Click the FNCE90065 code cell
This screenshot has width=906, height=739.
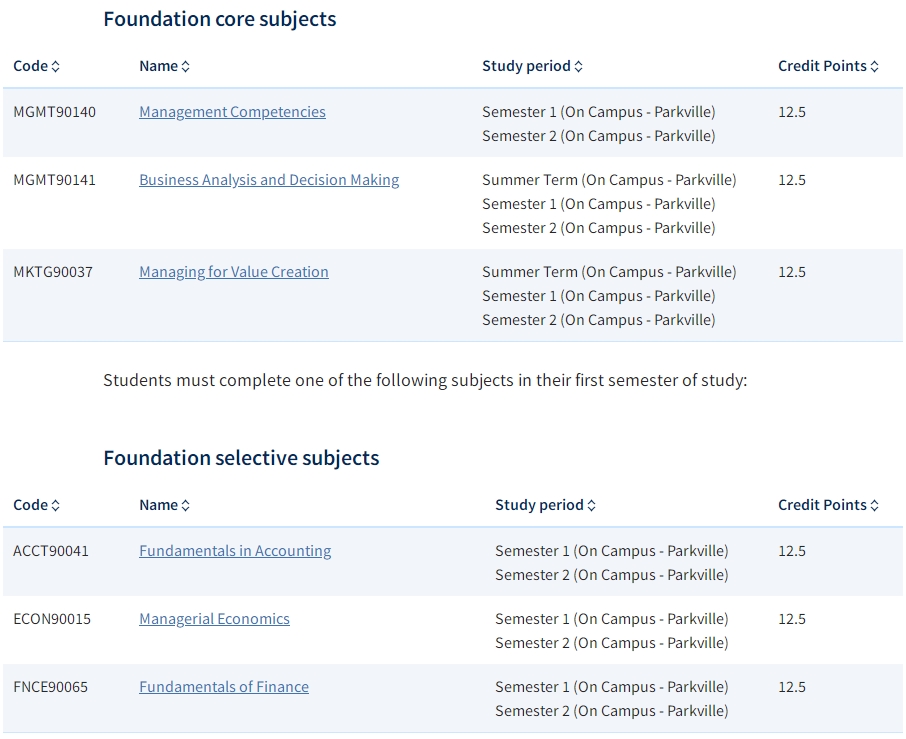point(51,687)
